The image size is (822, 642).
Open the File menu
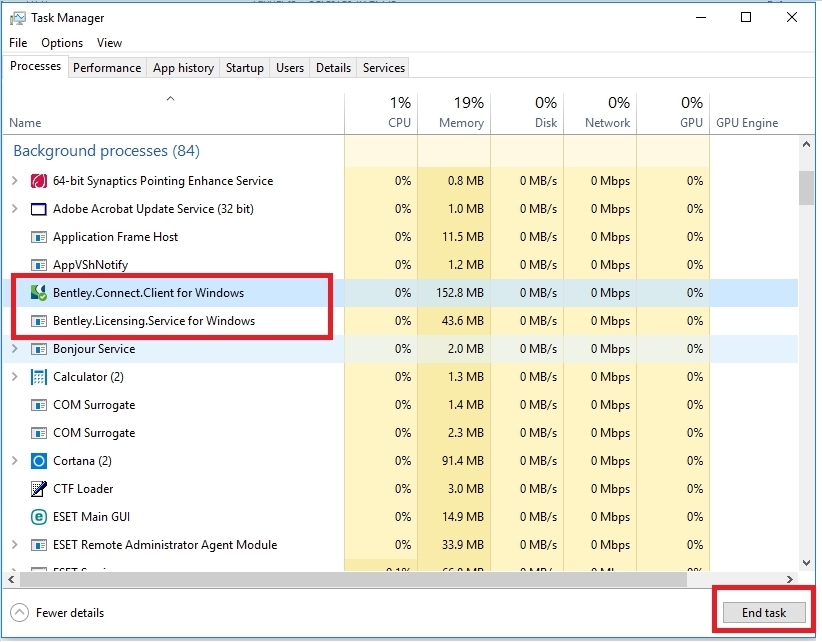pyautogui.click(x=18, y=43)
